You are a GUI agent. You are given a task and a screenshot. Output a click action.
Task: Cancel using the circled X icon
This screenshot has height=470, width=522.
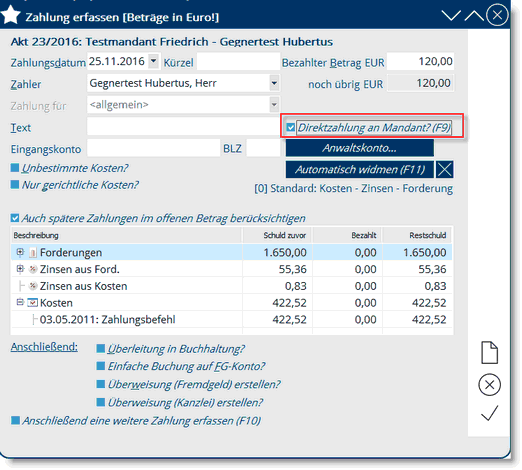coord(489,385)
